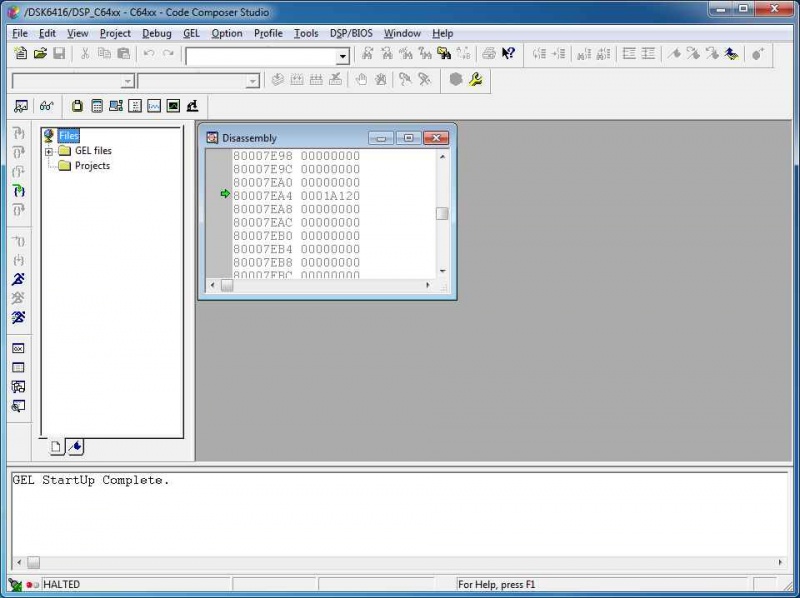Click the context Help pointer icon
The height and width of the screenshot is (598, 800).
tap(508, 54)
